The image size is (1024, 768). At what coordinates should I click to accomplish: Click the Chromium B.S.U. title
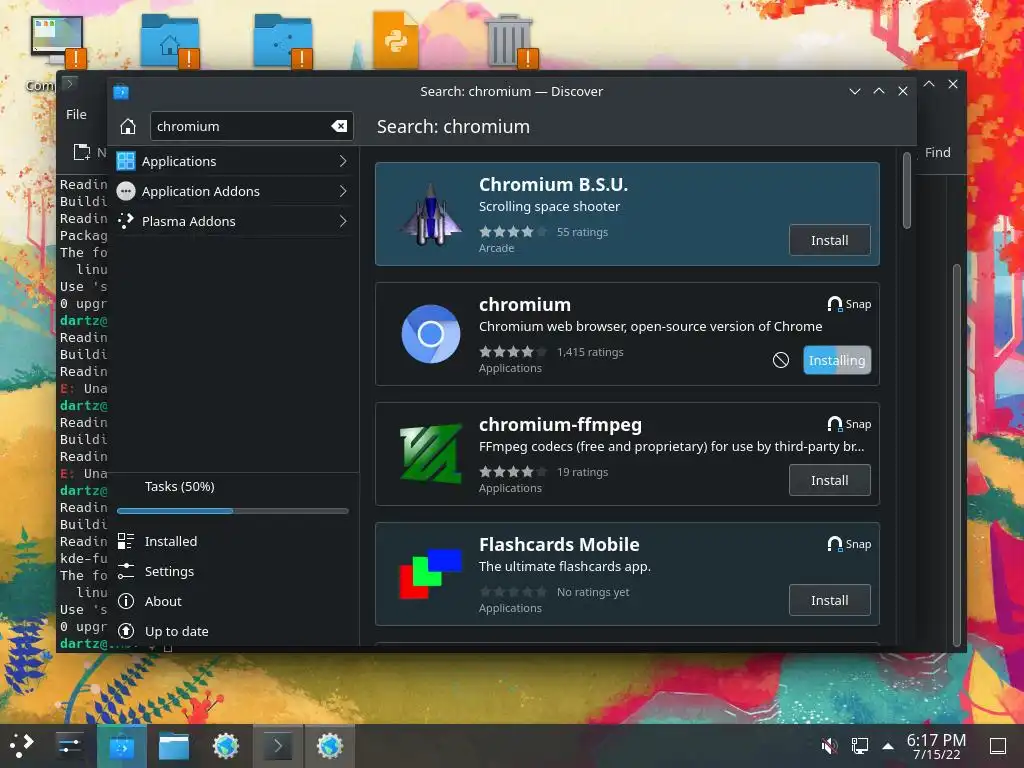point(553,185)
